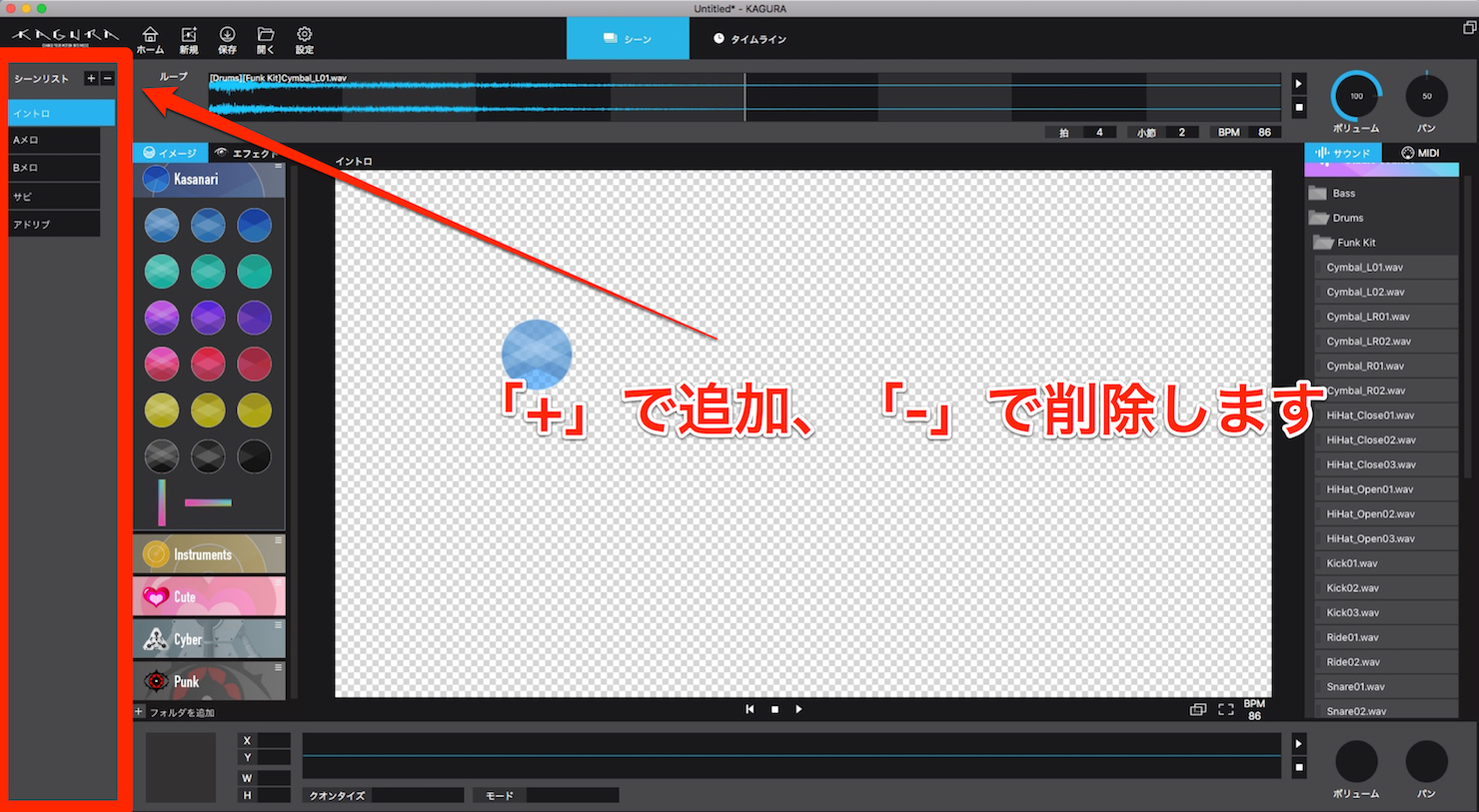Click the 拍 field showing 4
The width and height of the screenshot is (1479, 812).
pyautogui.click(x=1099, y=132)
